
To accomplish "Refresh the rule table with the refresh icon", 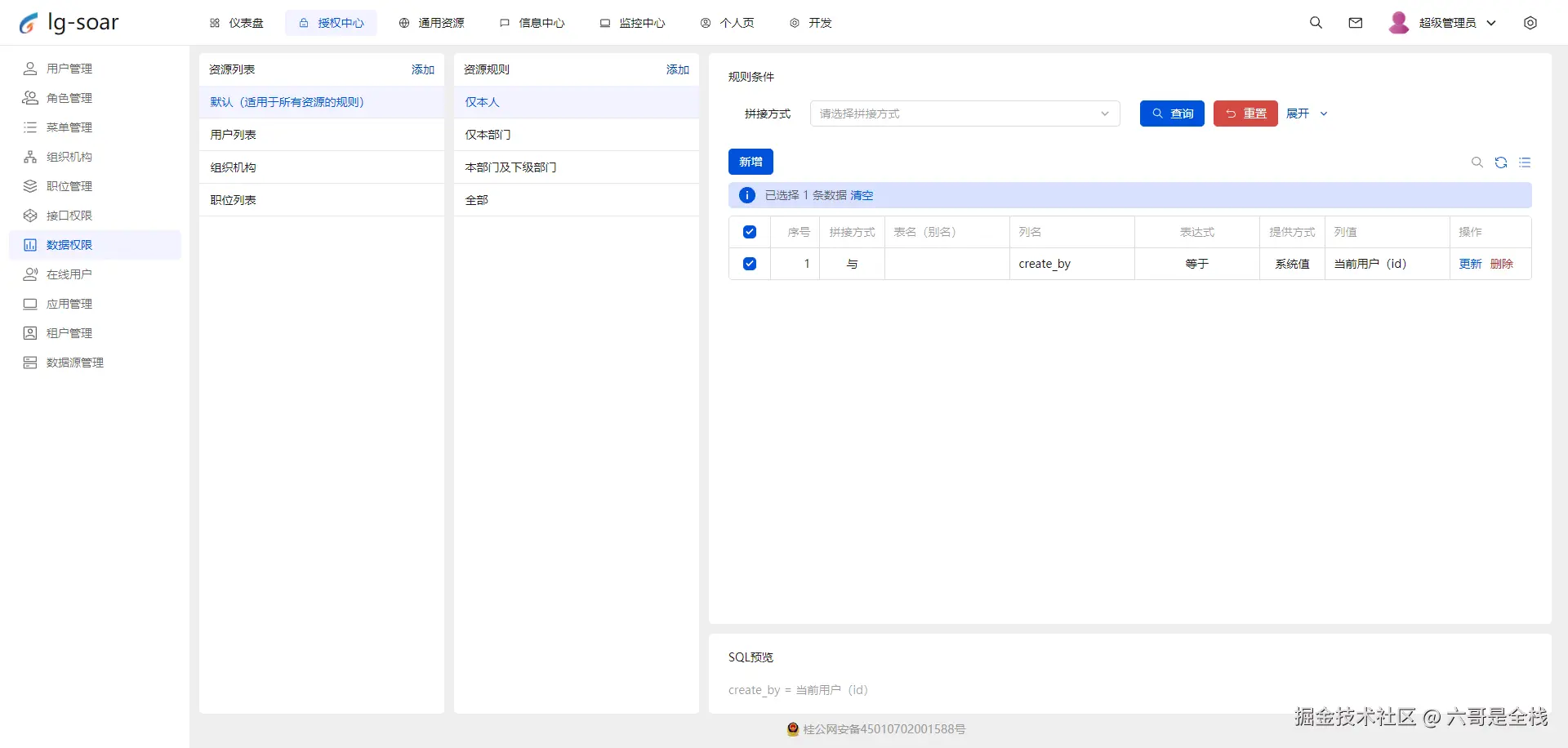I will (x=1502, y=163).
